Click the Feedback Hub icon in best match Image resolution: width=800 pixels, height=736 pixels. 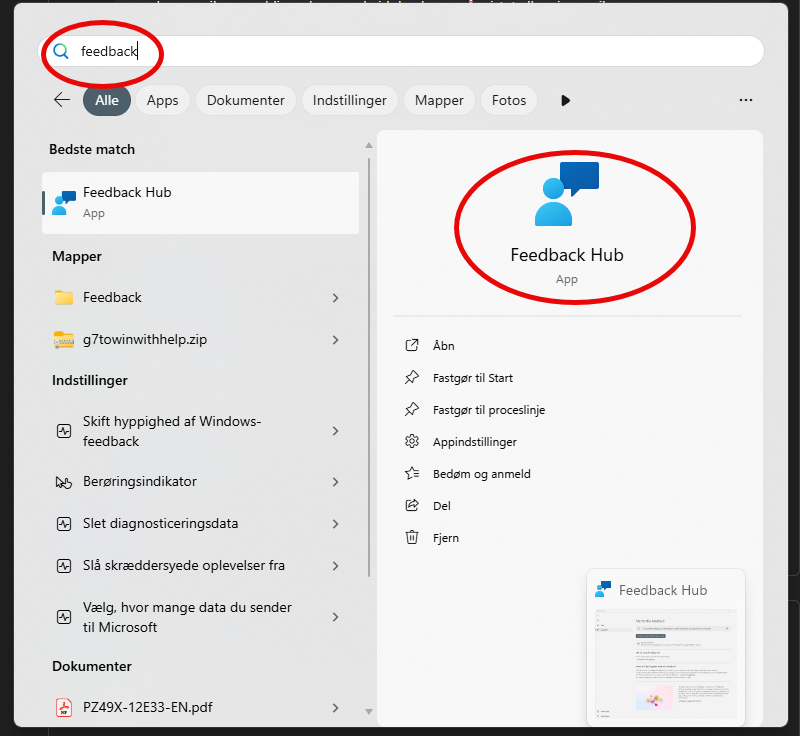click(x=64, y=203)
